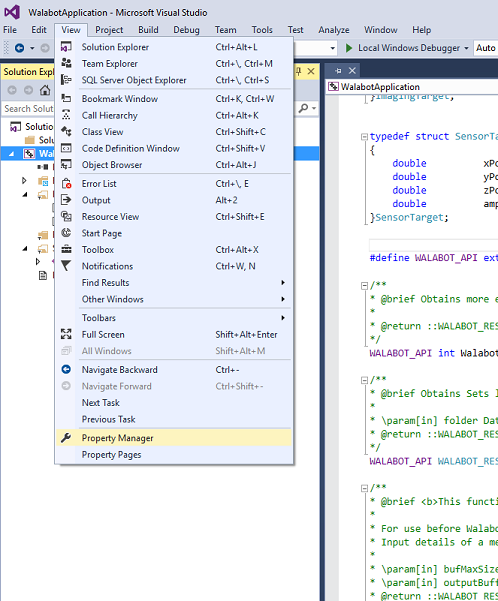This screenshot has width=498, height=601.
Task: Click the Code Definition Window icon
Action: [66, 148]
